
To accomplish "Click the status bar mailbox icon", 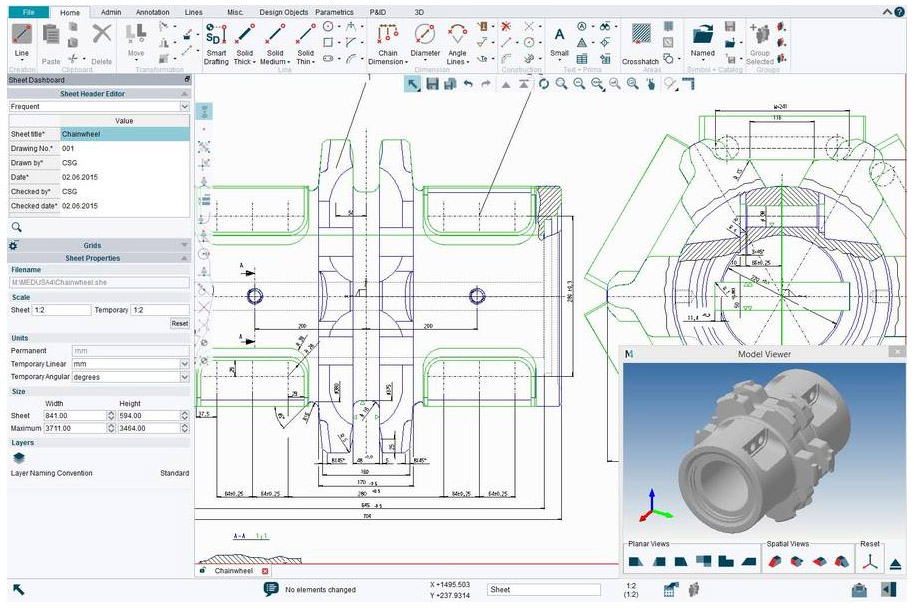I will coord(859,590).
